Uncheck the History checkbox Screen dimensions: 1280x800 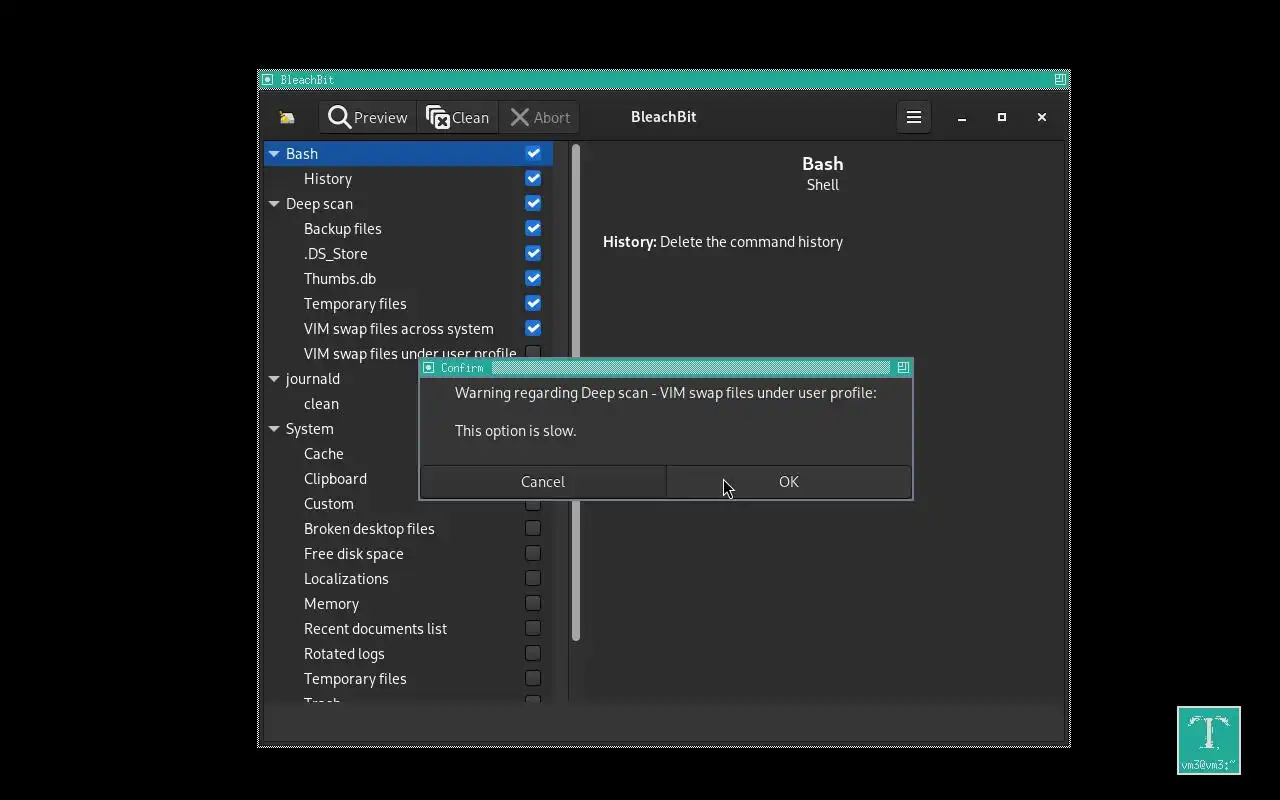point(533,178)
